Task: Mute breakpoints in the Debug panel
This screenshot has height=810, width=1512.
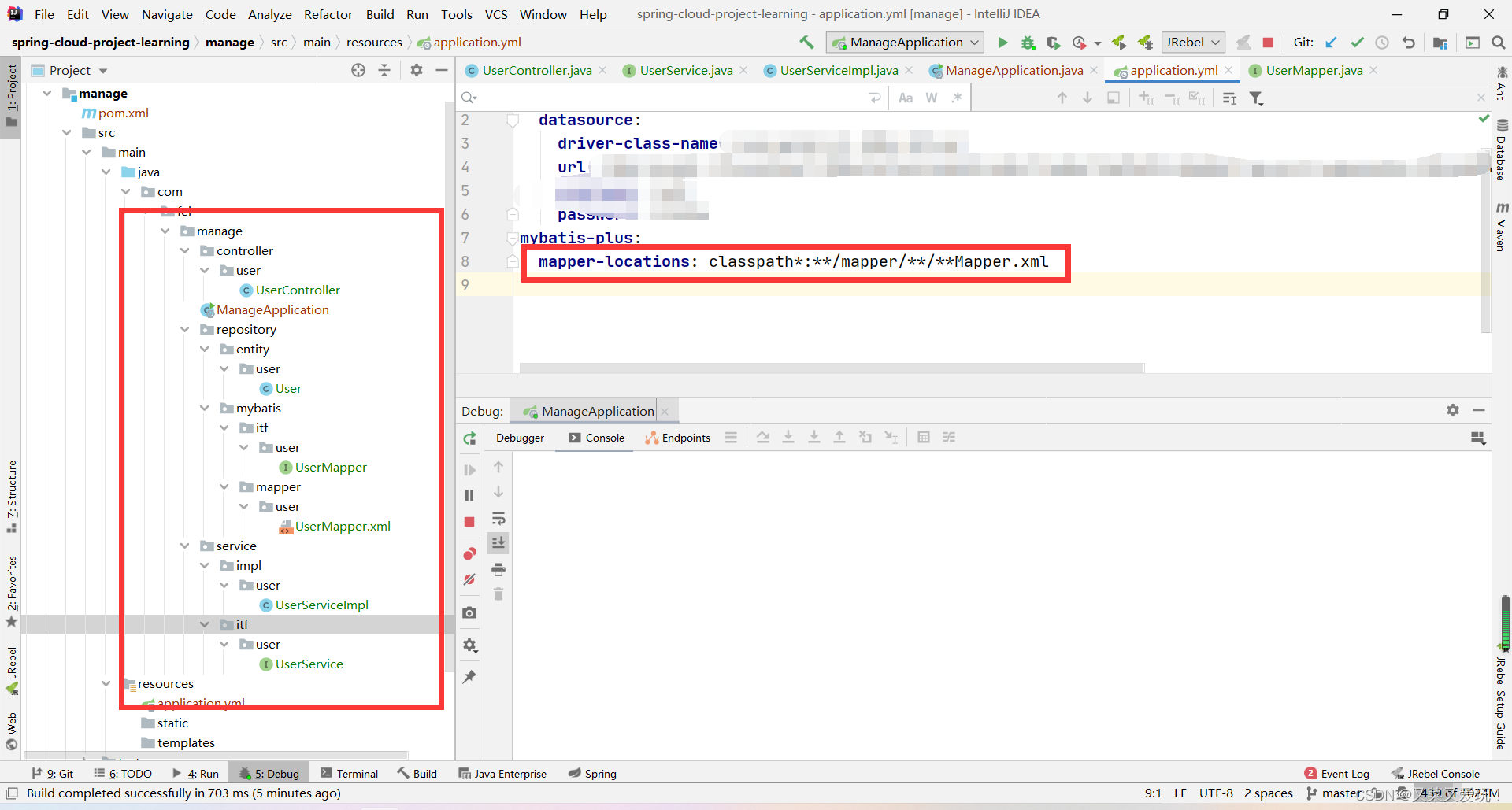Action: [x=470, y=580]
